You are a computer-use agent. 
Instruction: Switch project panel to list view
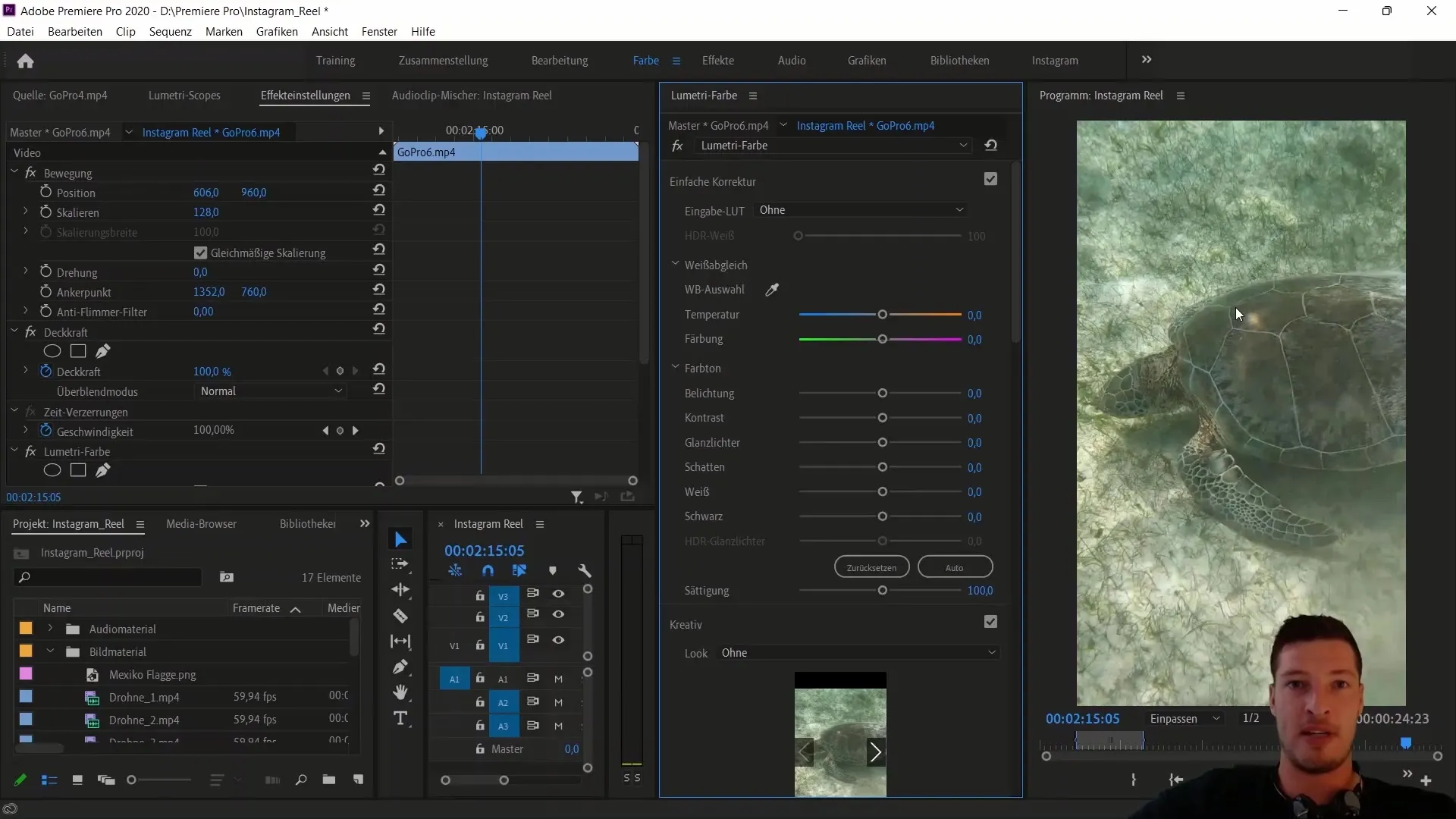49,780
